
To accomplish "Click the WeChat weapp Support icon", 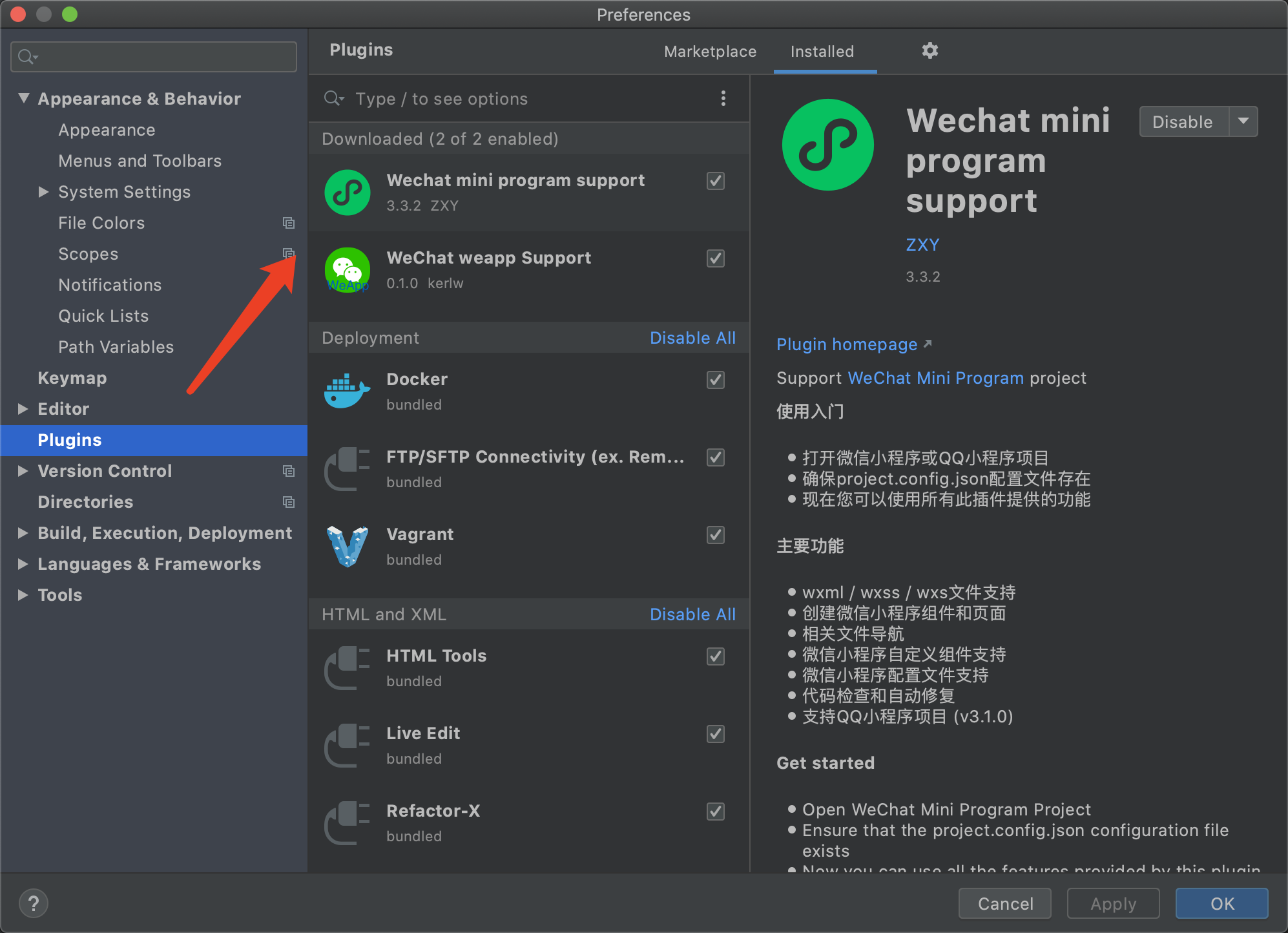I will coord(348,269).
